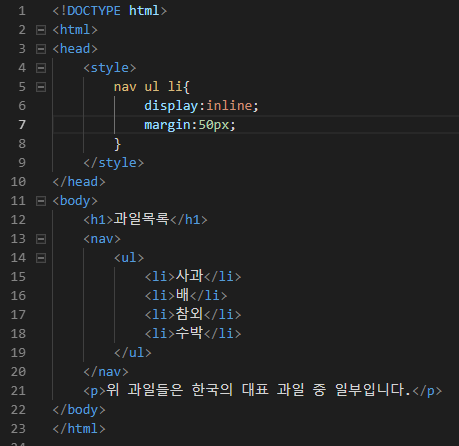Click the list item text '배'
This screenshot has width=459, height=446.
(182, 295)
